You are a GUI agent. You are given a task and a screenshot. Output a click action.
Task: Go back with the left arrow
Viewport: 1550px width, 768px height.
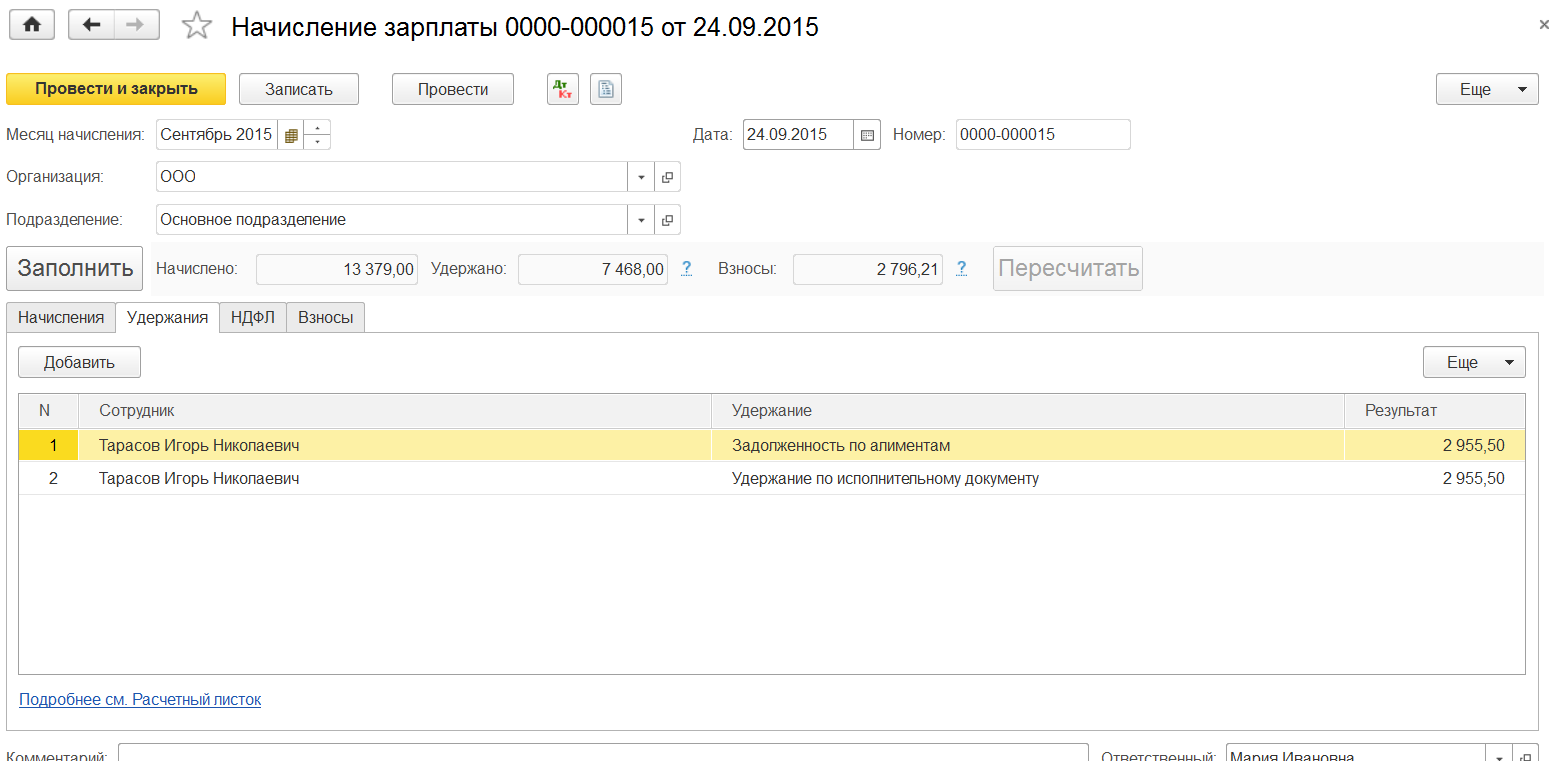coord(92,26)
